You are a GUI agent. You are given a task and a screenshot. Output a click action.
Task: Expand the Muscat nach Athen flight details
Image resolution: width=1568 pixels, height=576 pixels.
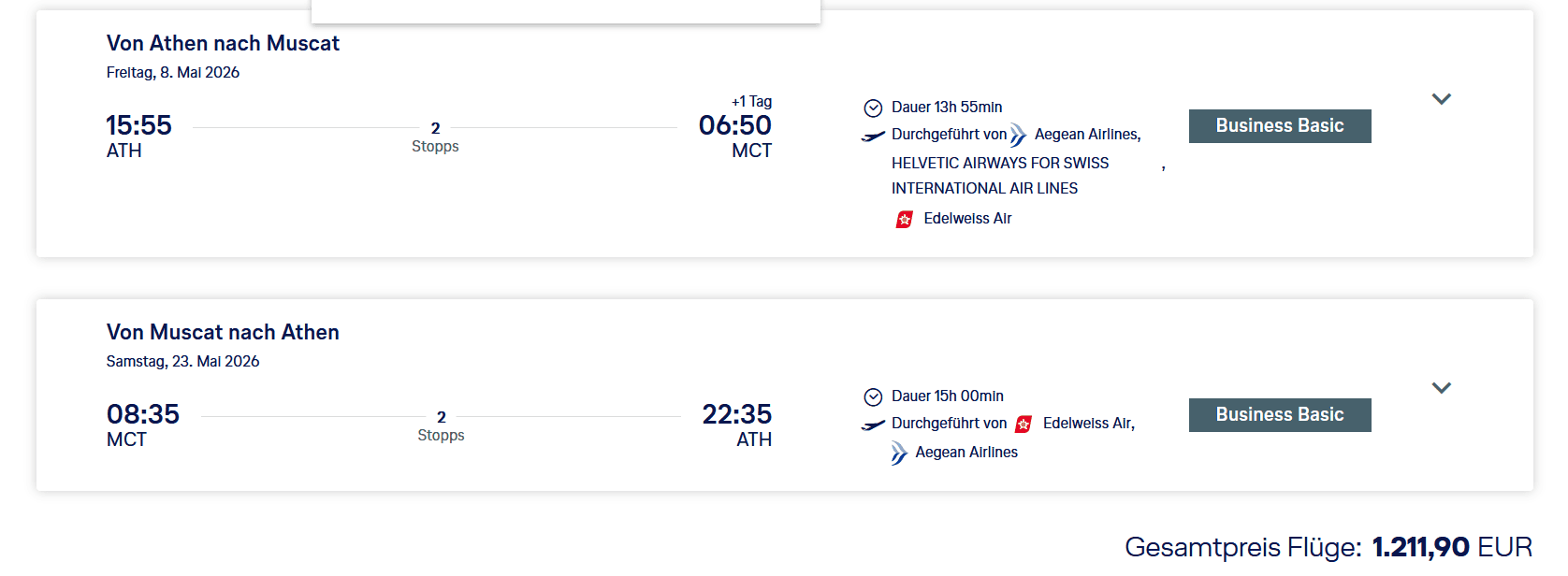pyautogui.click(x=1441, y=388)
